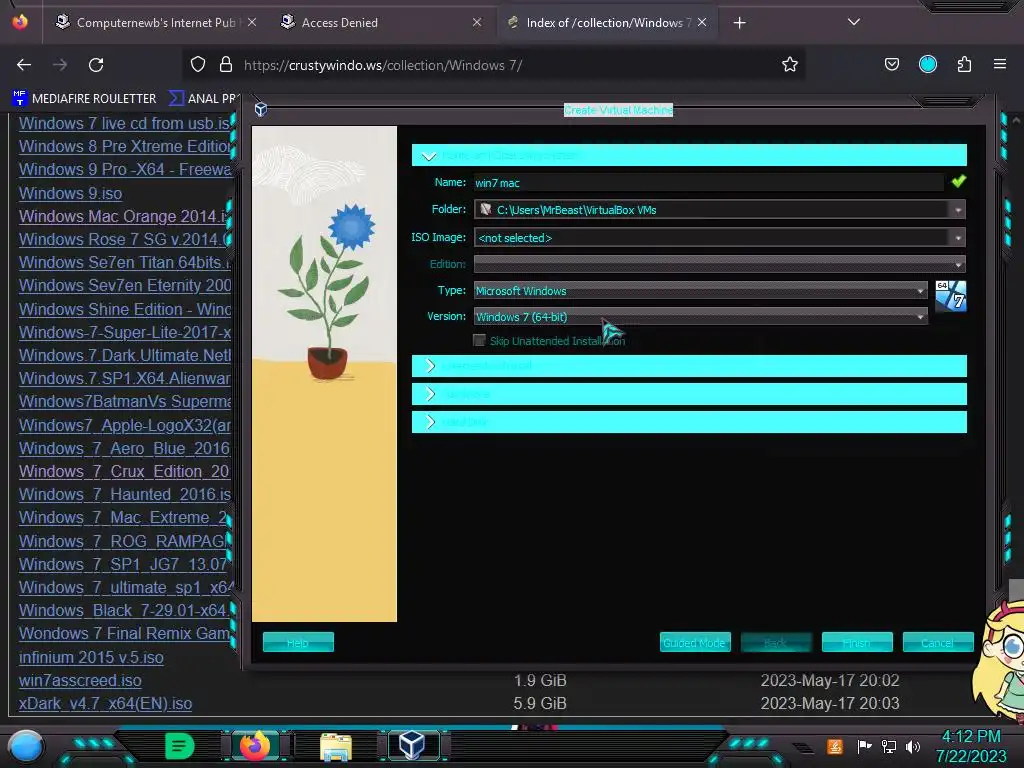Open a new tab with the plus button
This screenshot has height=768, width=1024.
739,23
